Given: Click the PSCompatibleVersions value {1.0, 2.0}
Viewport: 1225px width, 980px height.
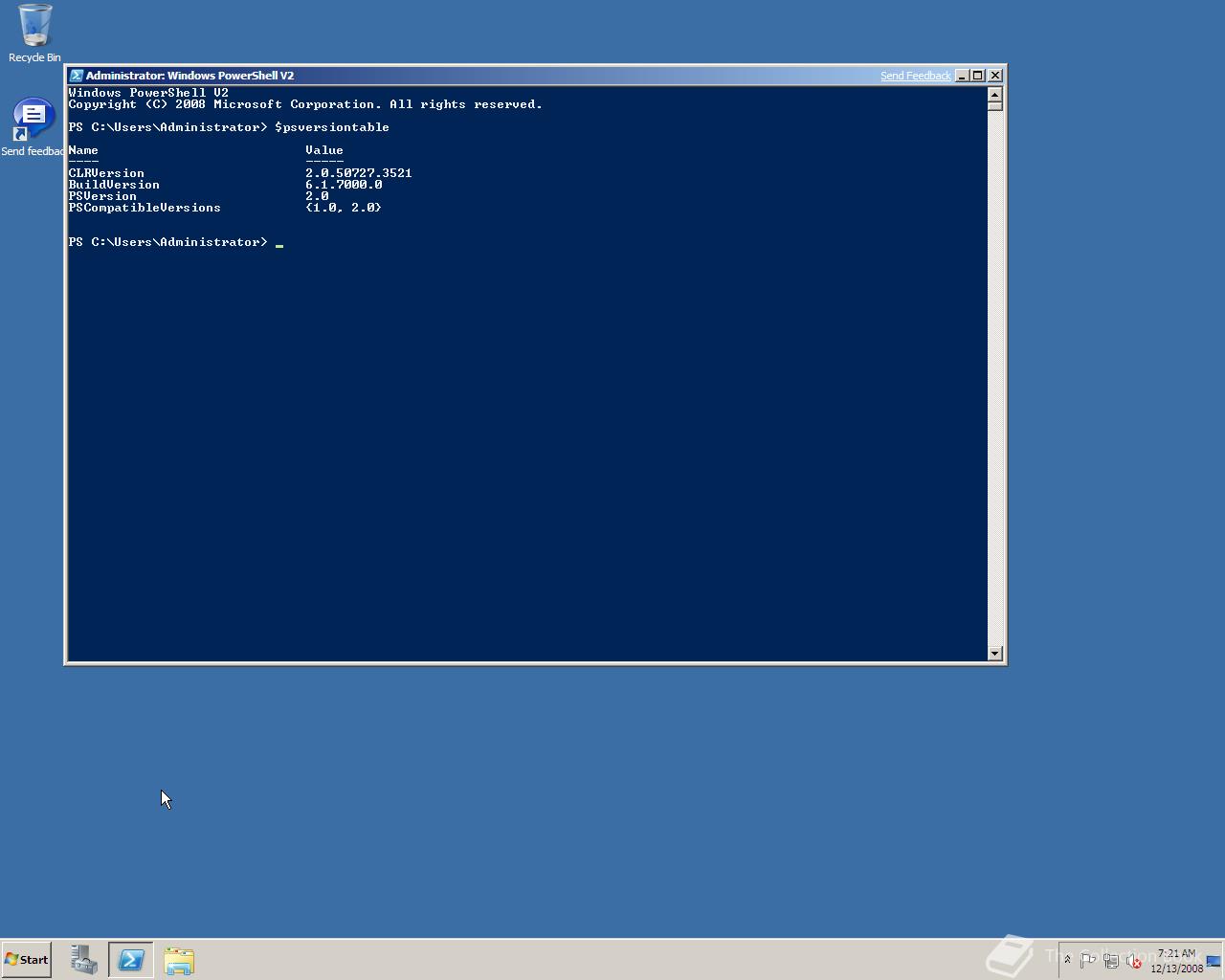Looking at the screenshot, I should click(344, 208).
